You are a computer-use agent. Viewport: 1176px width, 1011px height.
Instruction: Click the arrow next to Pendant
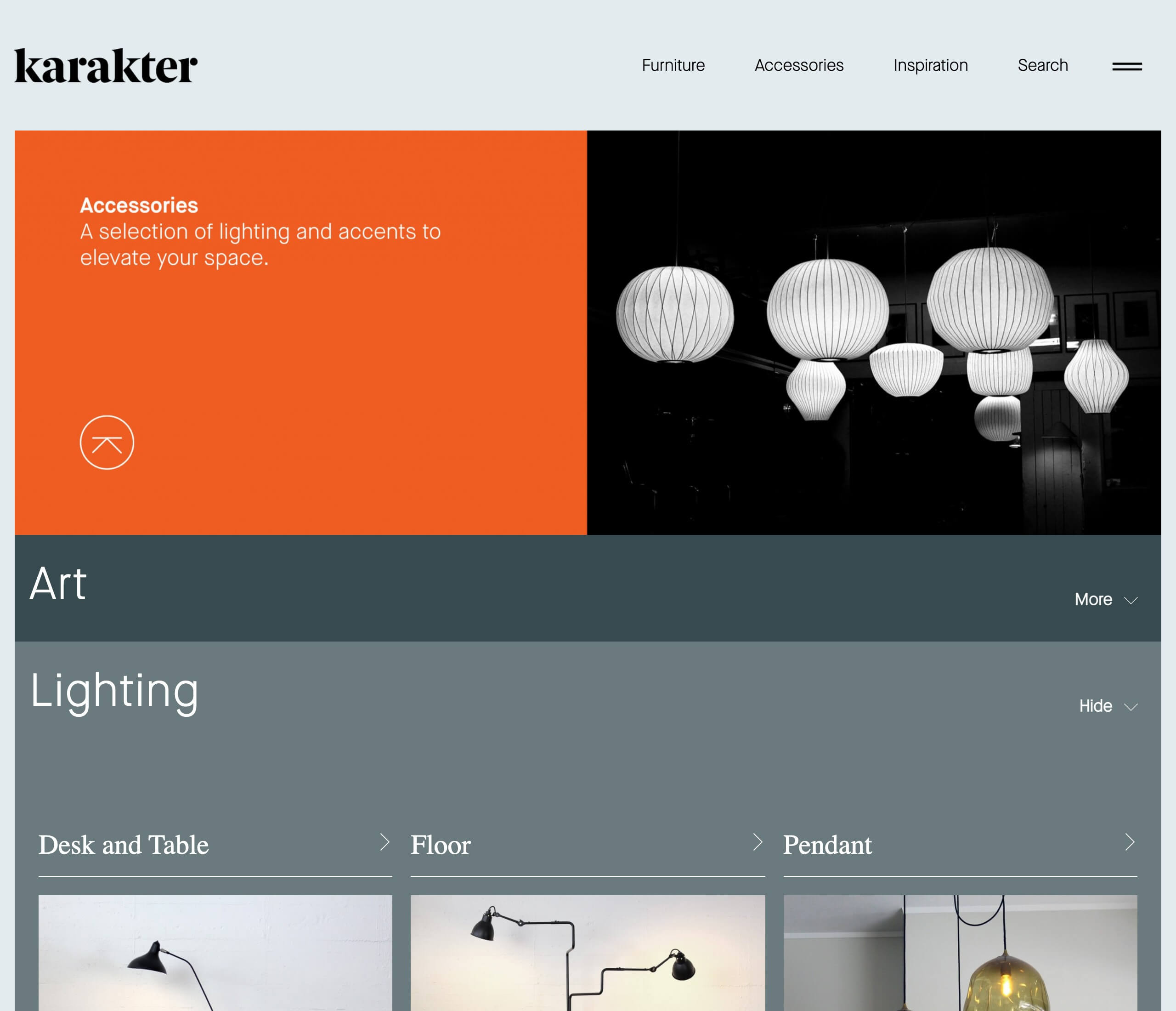(x=1130, y=842)
